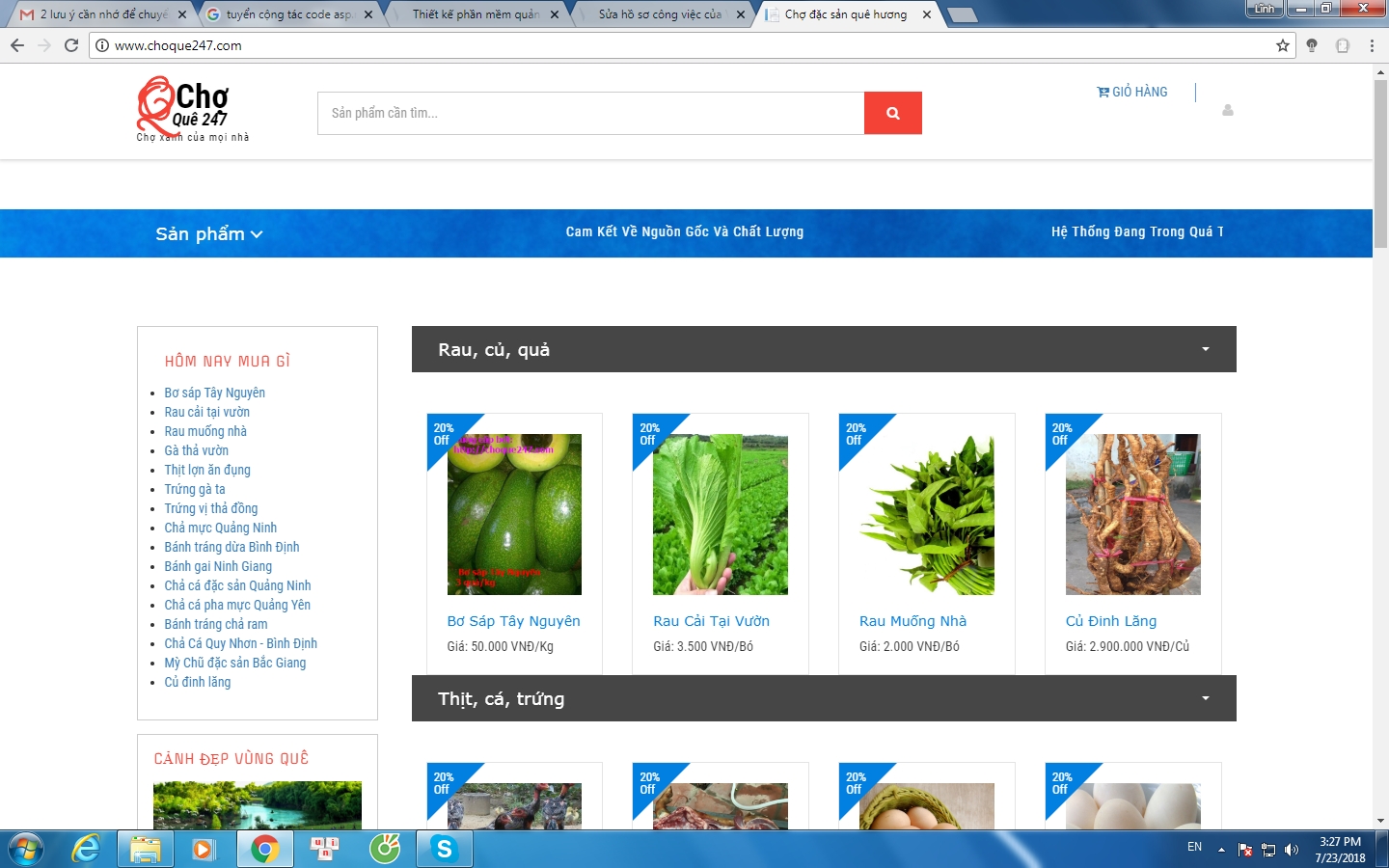The width and height of the screenshot is (1389, 868).
Task: Collapse the 'Thịt, cá, trứng' section arrow
Action: pyautogui.click(x=1206, y=698)
